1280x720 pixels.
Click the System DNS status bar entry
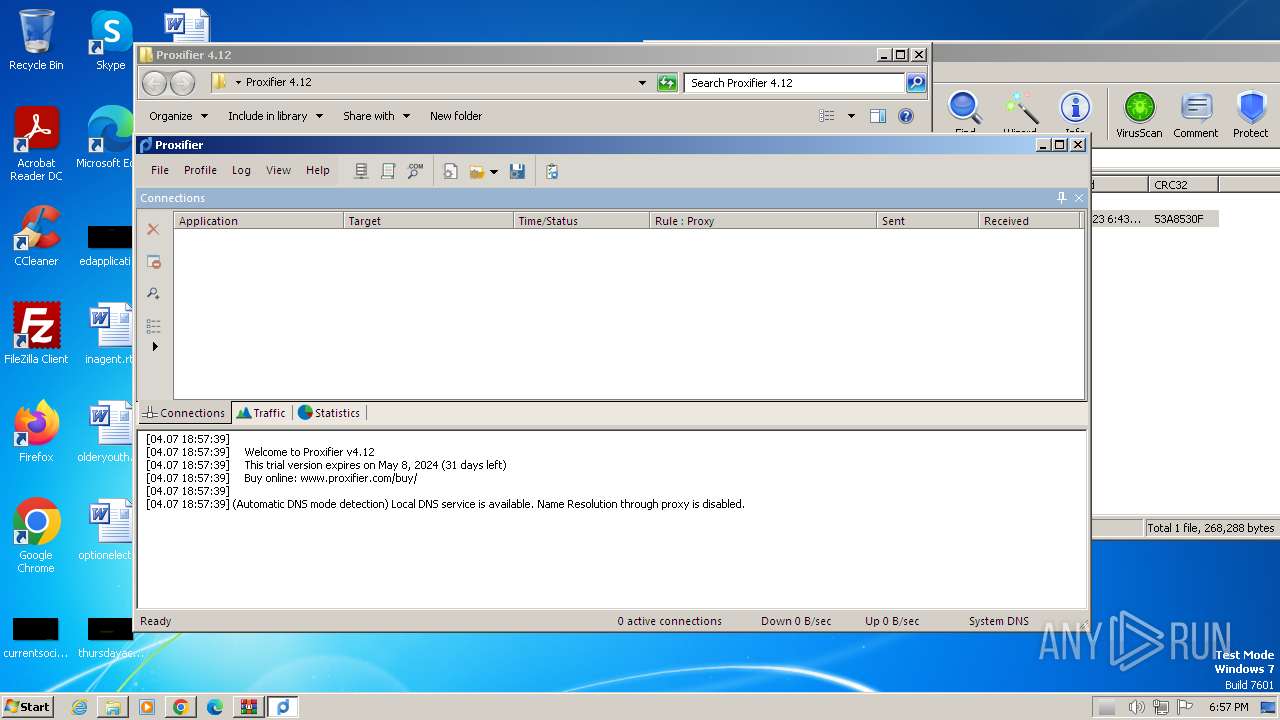pyautogui.click(x=998, y=621)
